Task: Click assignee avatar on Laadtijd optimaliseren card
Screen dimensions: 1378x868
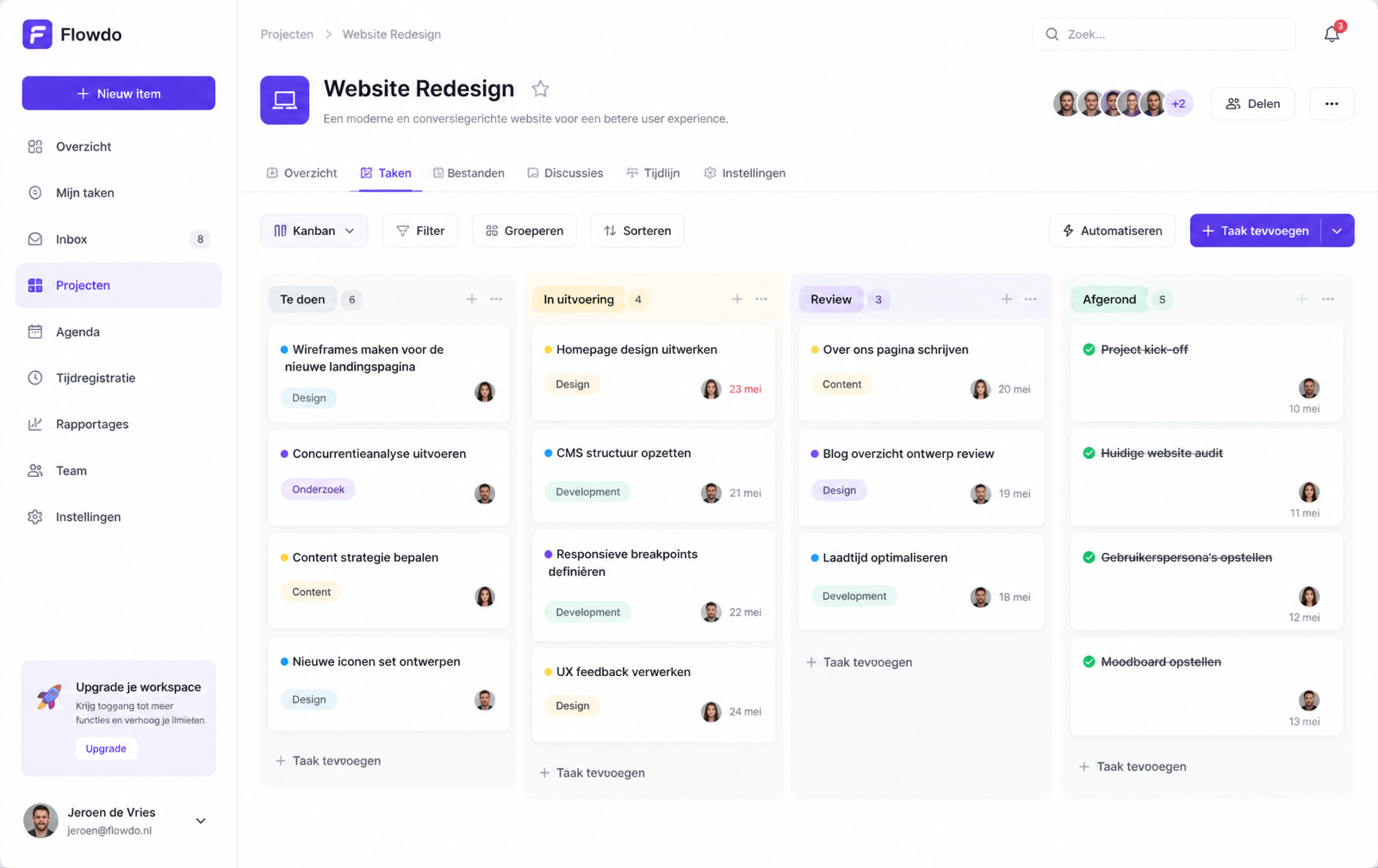Action: pos(980,597)
